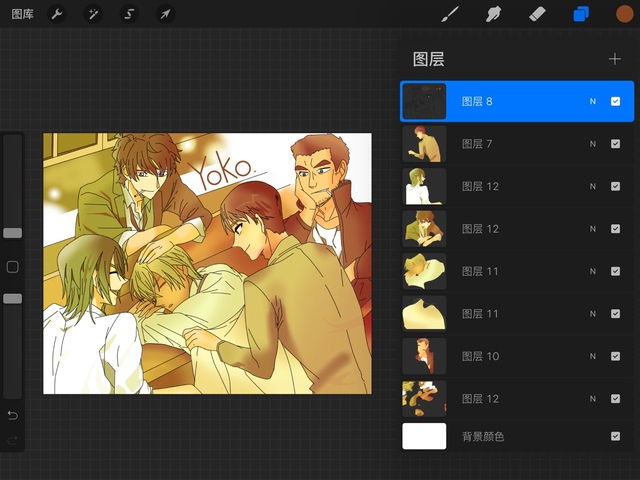
Task: Activate the Selection tool
Action: [x=129, y=14]
